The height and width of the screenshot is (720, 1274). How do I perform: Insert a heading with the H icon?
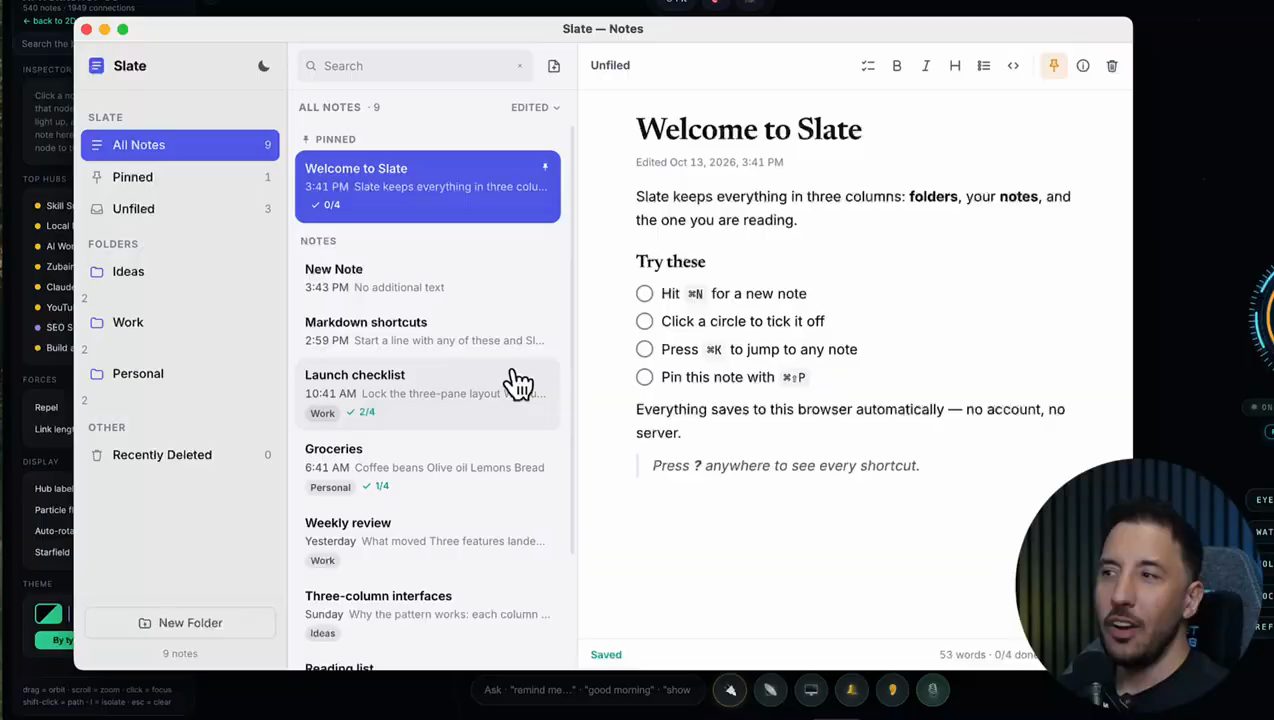(955, 66)
